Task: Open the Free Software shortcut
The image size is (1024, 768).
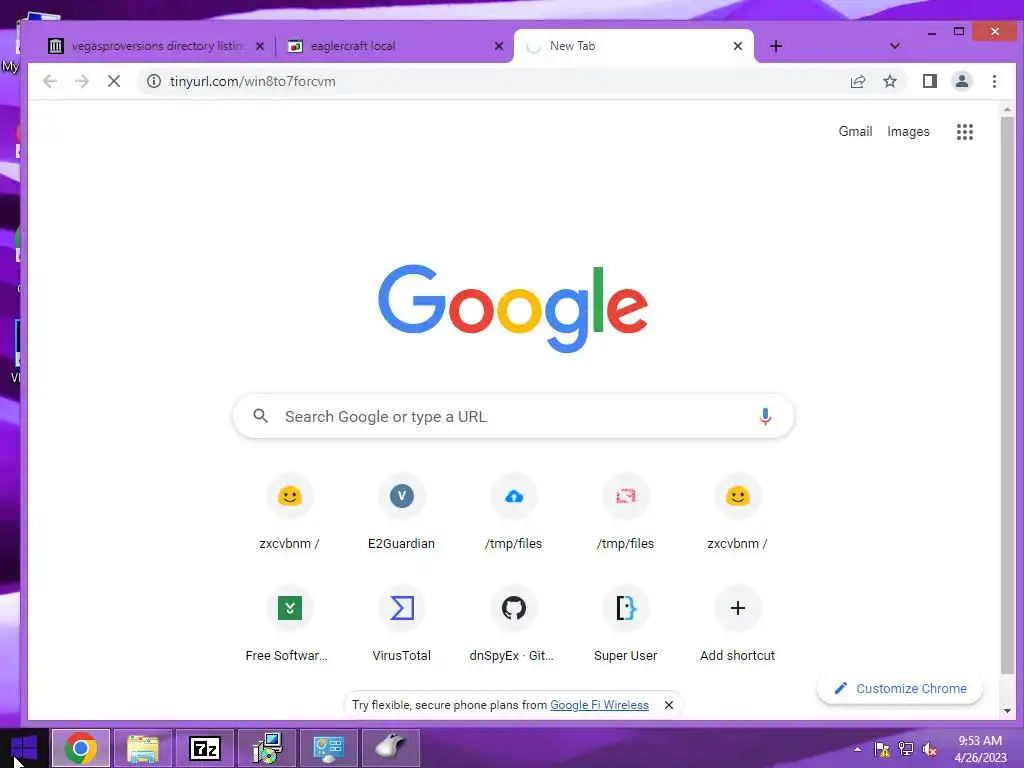Action: [x=289, y=626]
